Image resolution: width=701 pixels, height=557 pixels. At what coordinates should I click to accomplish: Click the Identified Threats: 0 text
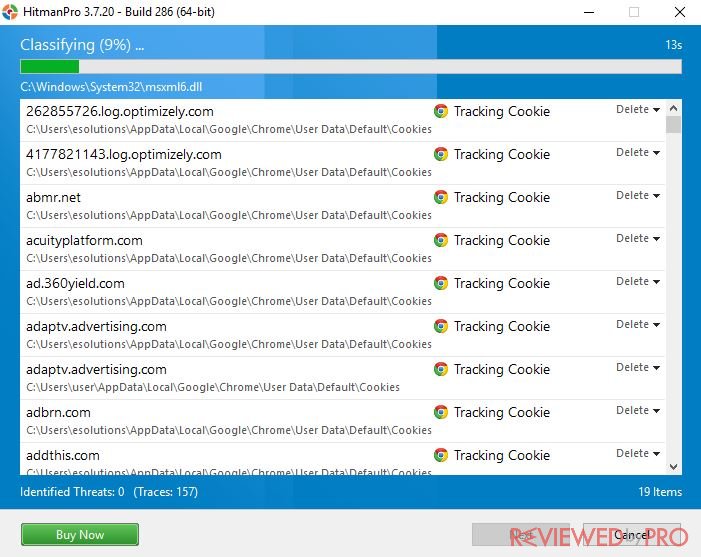[x=72, y=492]
